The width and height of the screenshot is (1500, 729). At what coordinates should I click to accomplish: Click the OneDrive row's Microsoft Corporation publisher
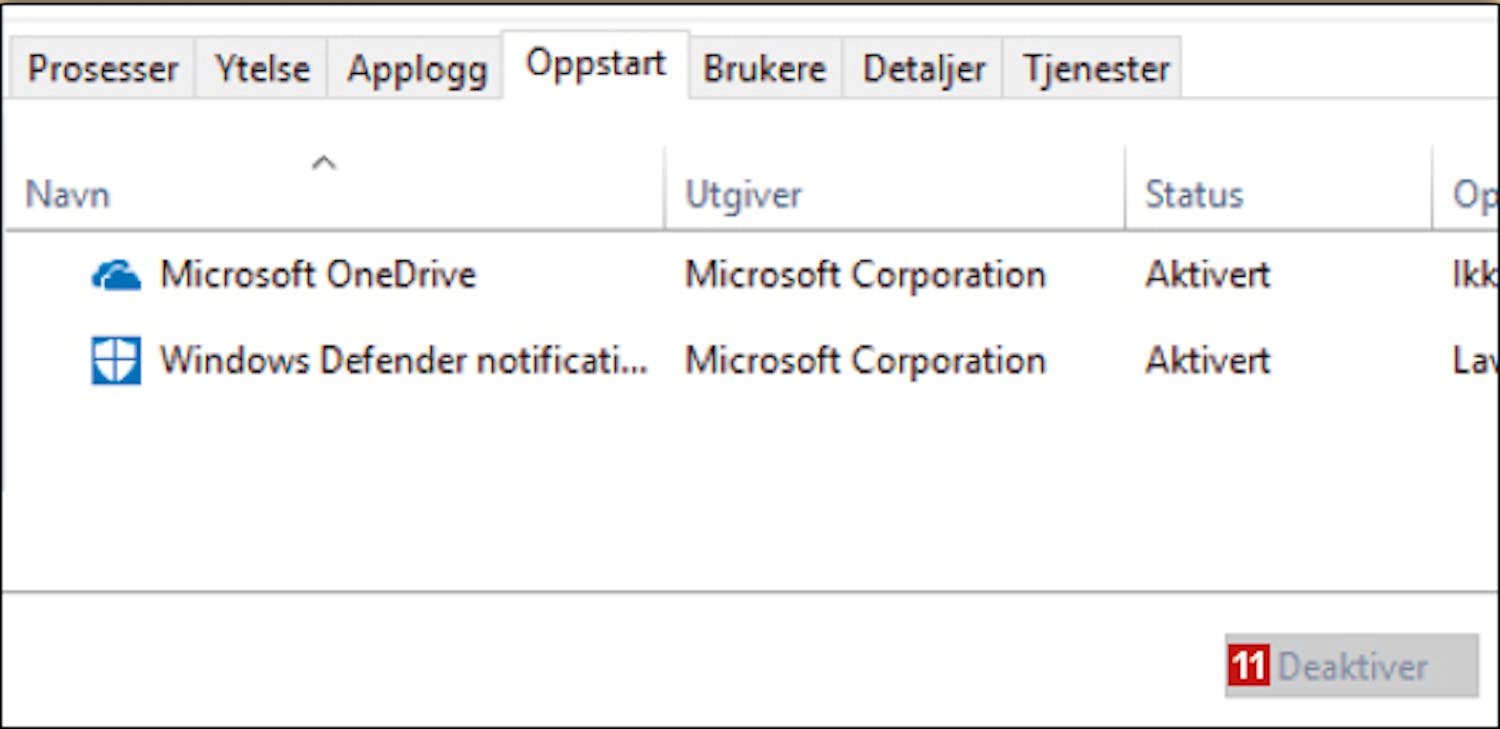pyautogui.click(x=865, y=275)
